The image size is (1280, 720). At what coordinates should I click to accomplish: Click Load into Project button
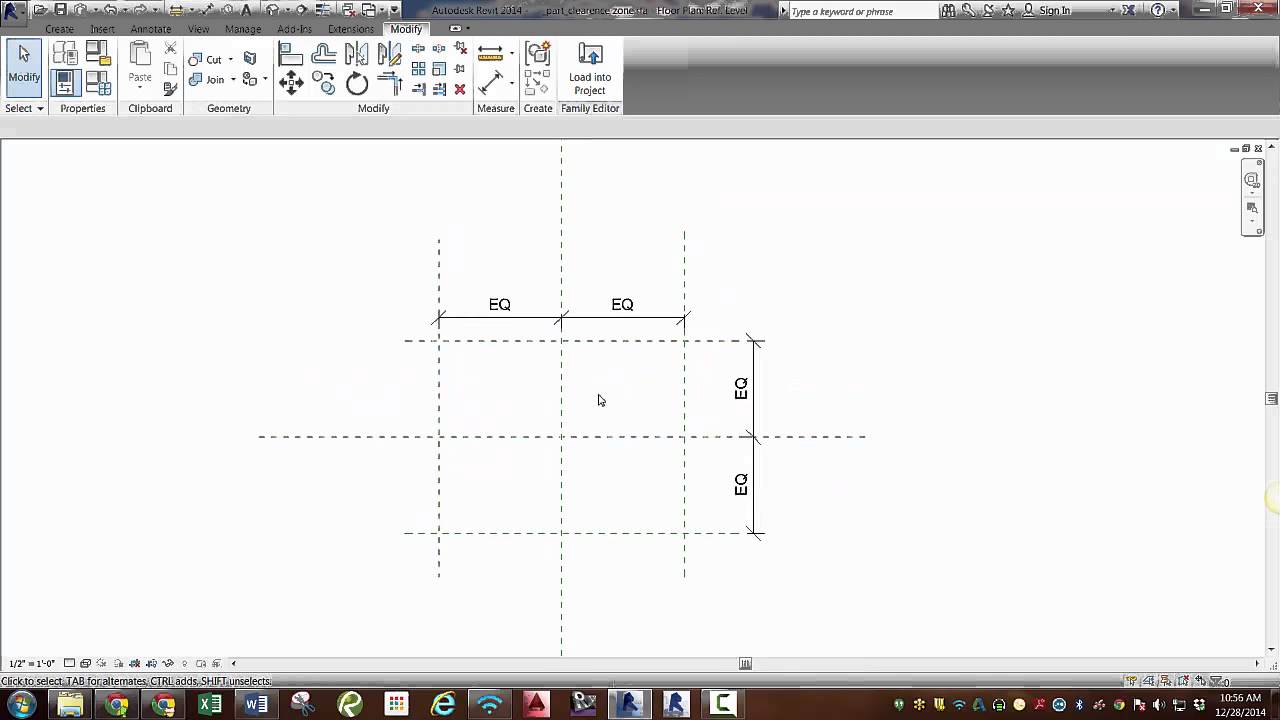590,69
